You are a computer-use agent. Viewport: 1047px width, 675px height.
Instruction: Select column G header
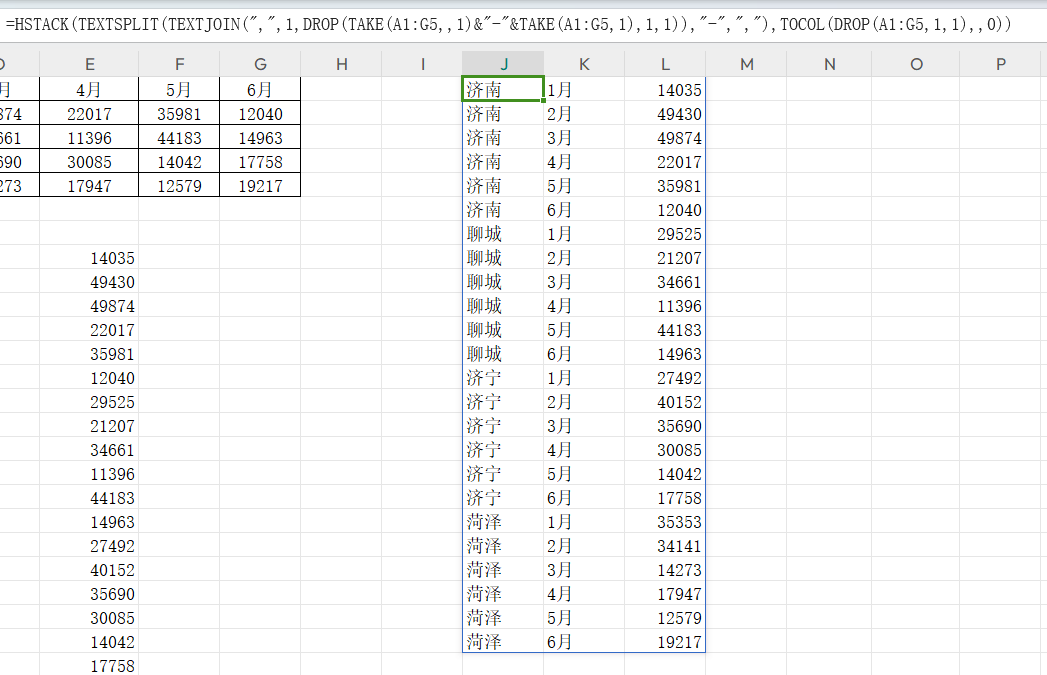(260, 64)
